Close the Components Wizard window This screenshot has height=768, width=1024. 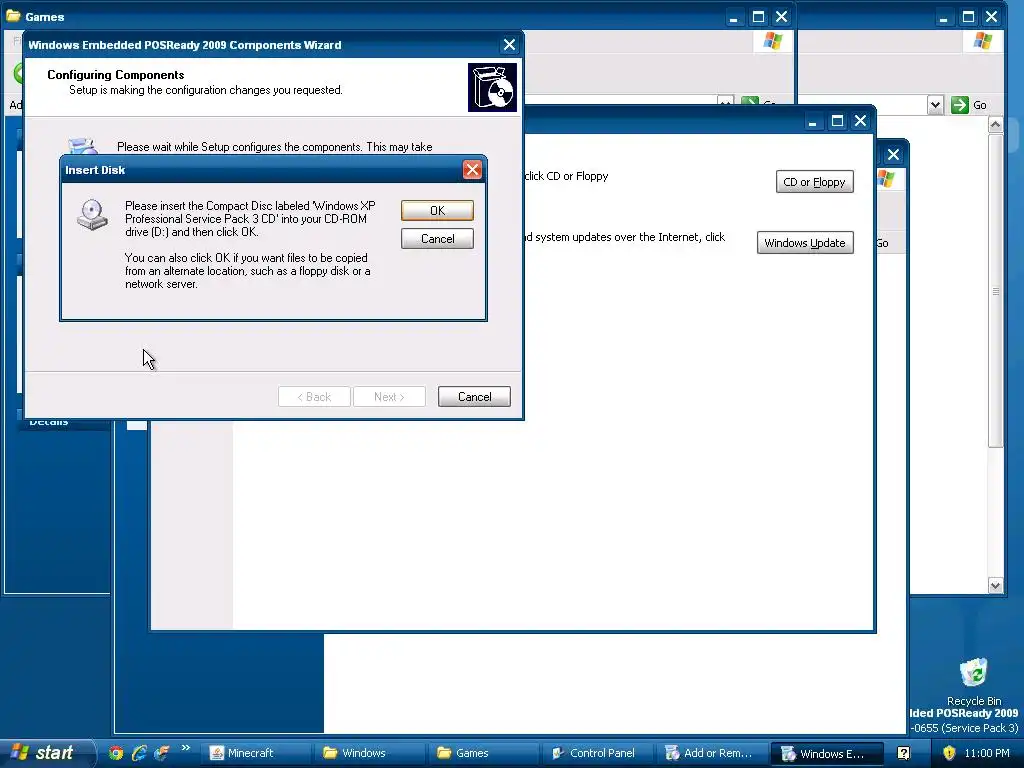509,44
